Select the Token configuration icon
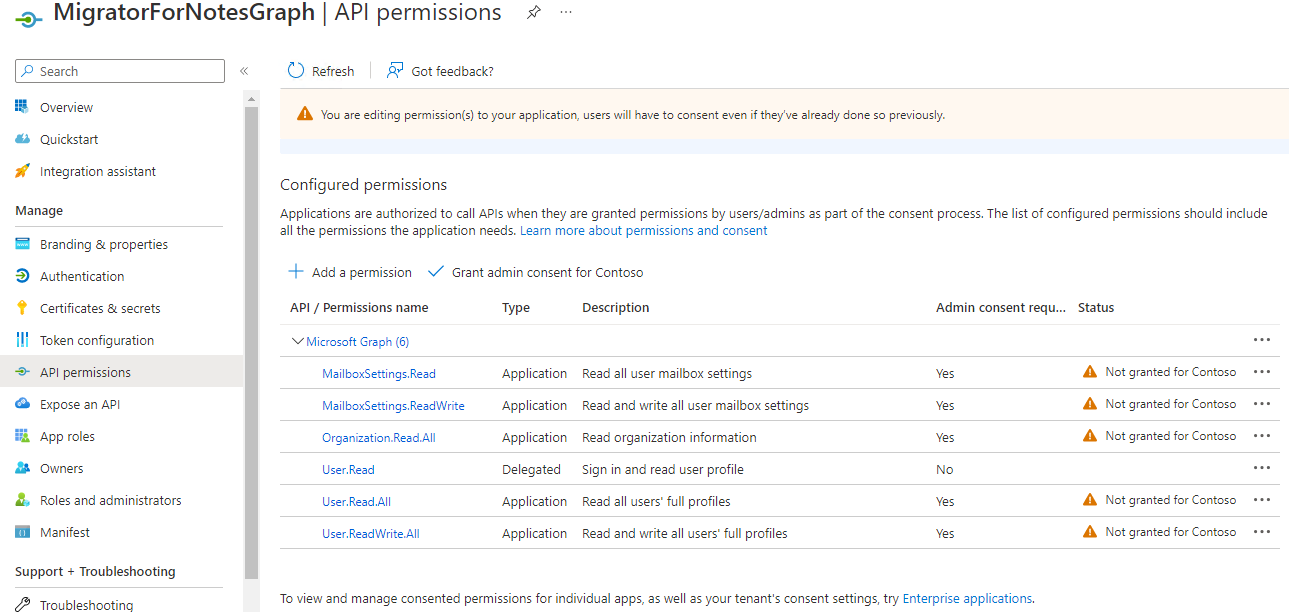The image size is (1289, 612). pos(22,339)
